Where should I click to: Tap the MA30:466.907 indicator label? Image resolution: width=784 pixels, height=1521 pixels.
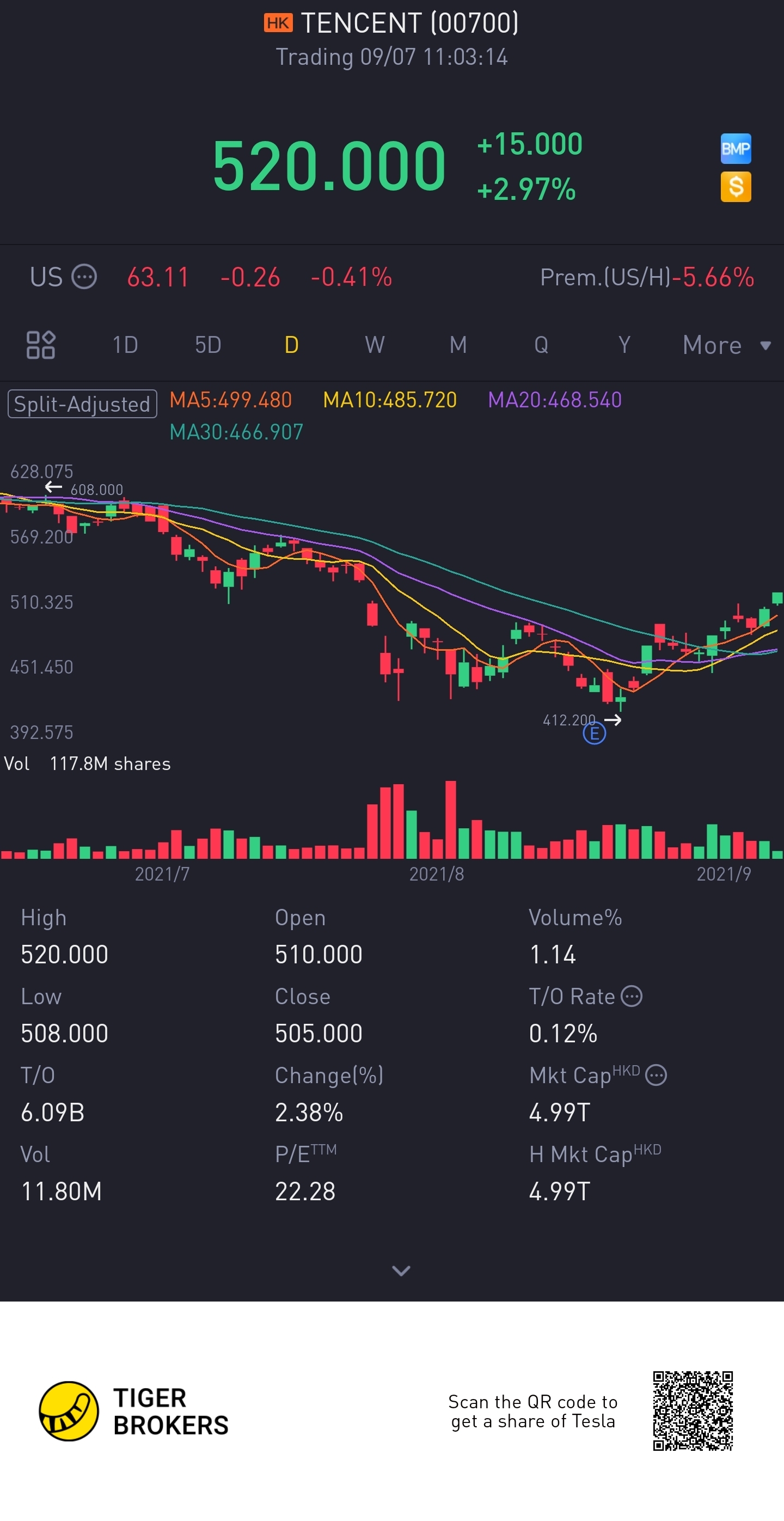coord(236,432)
